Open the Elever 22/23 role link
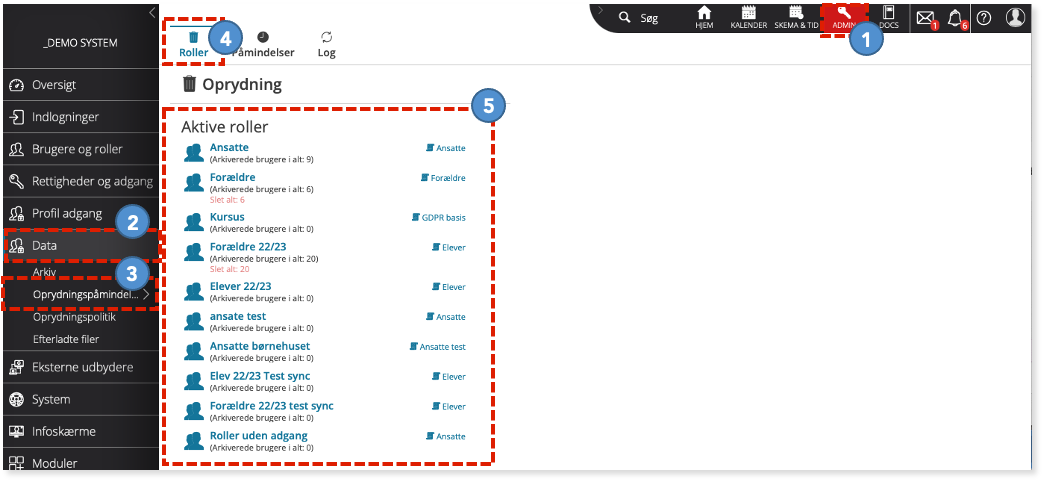 point(240,287)
